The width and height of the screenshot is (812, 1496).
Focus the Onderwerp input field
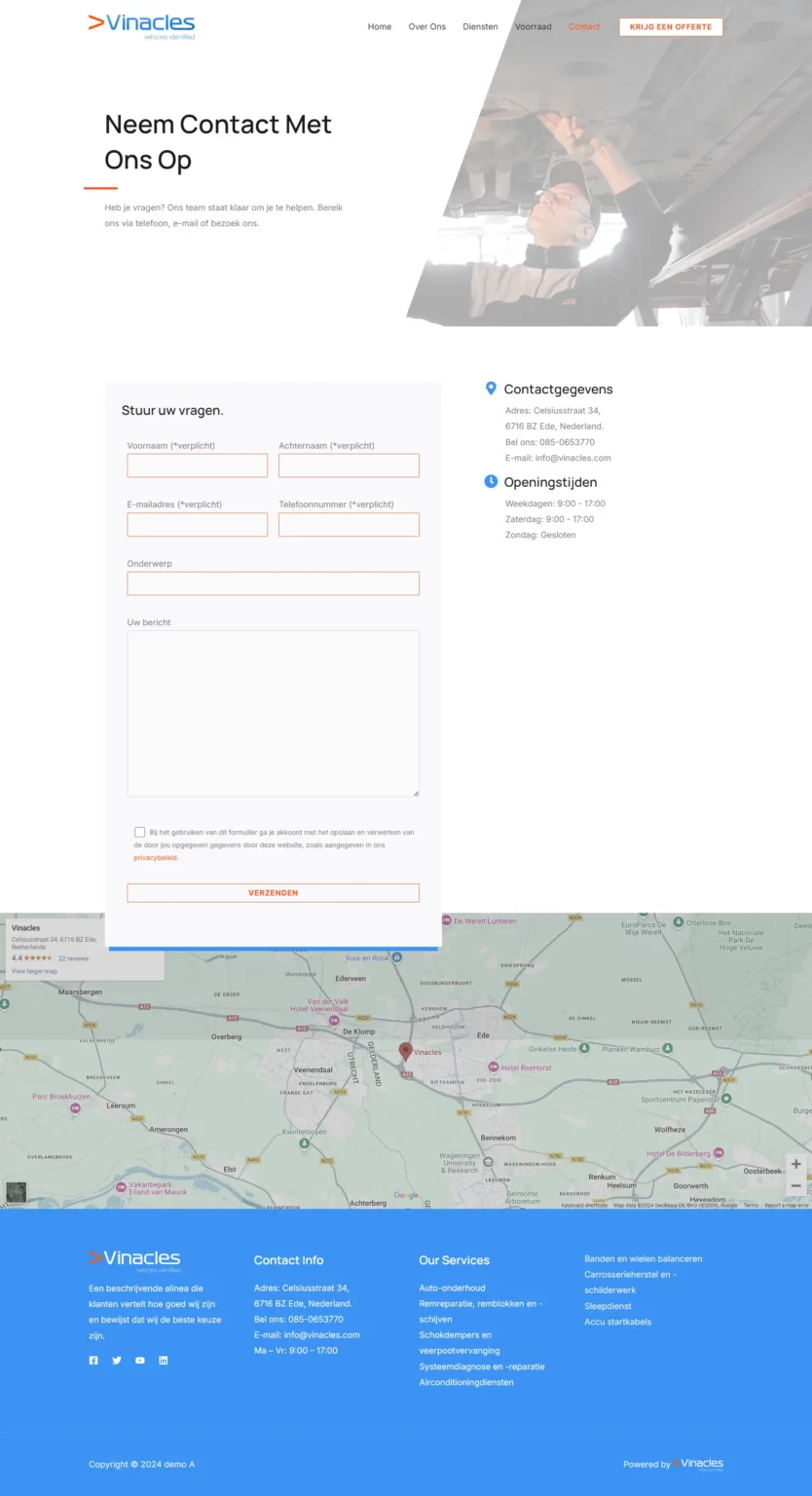pyautogui.click(x=274, y=583)
